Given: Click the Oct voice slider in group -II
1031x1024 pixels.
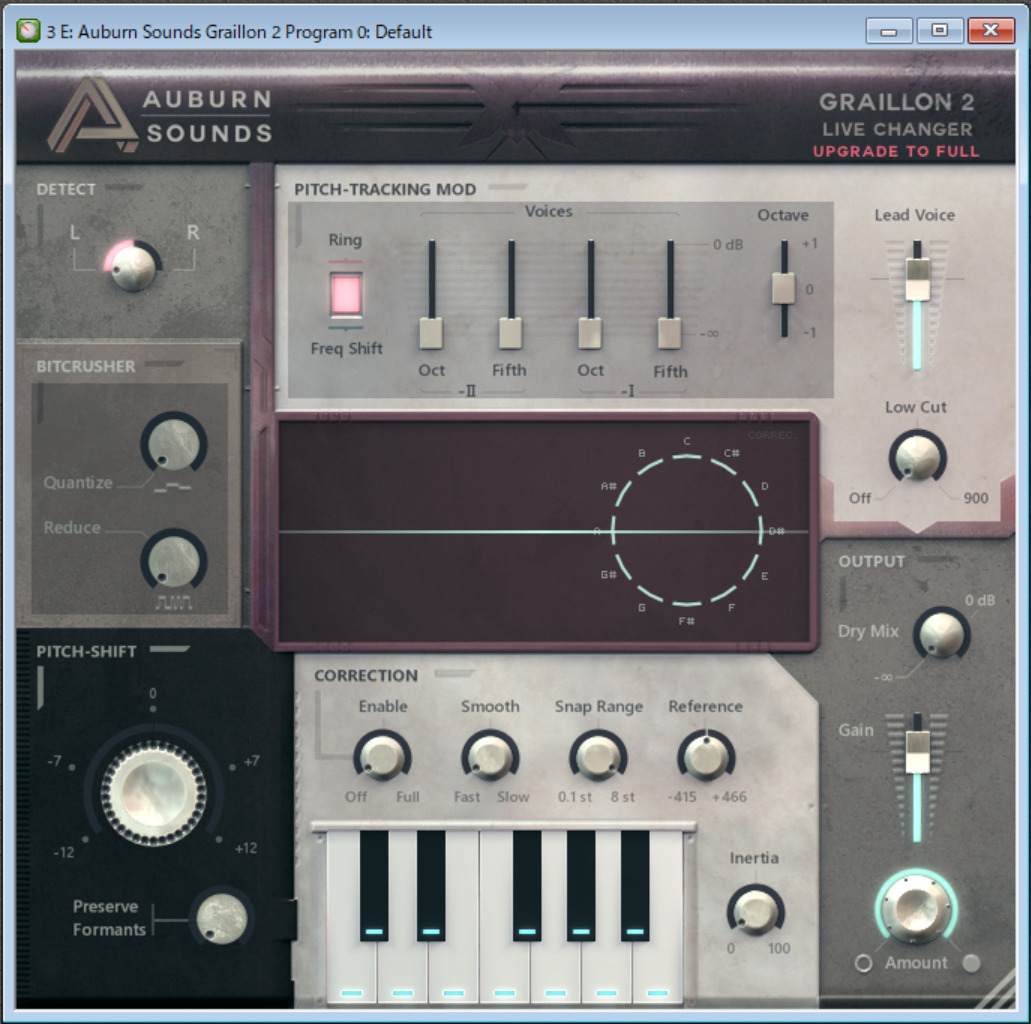Looking at the screenshot, I should tap(431, 333).
